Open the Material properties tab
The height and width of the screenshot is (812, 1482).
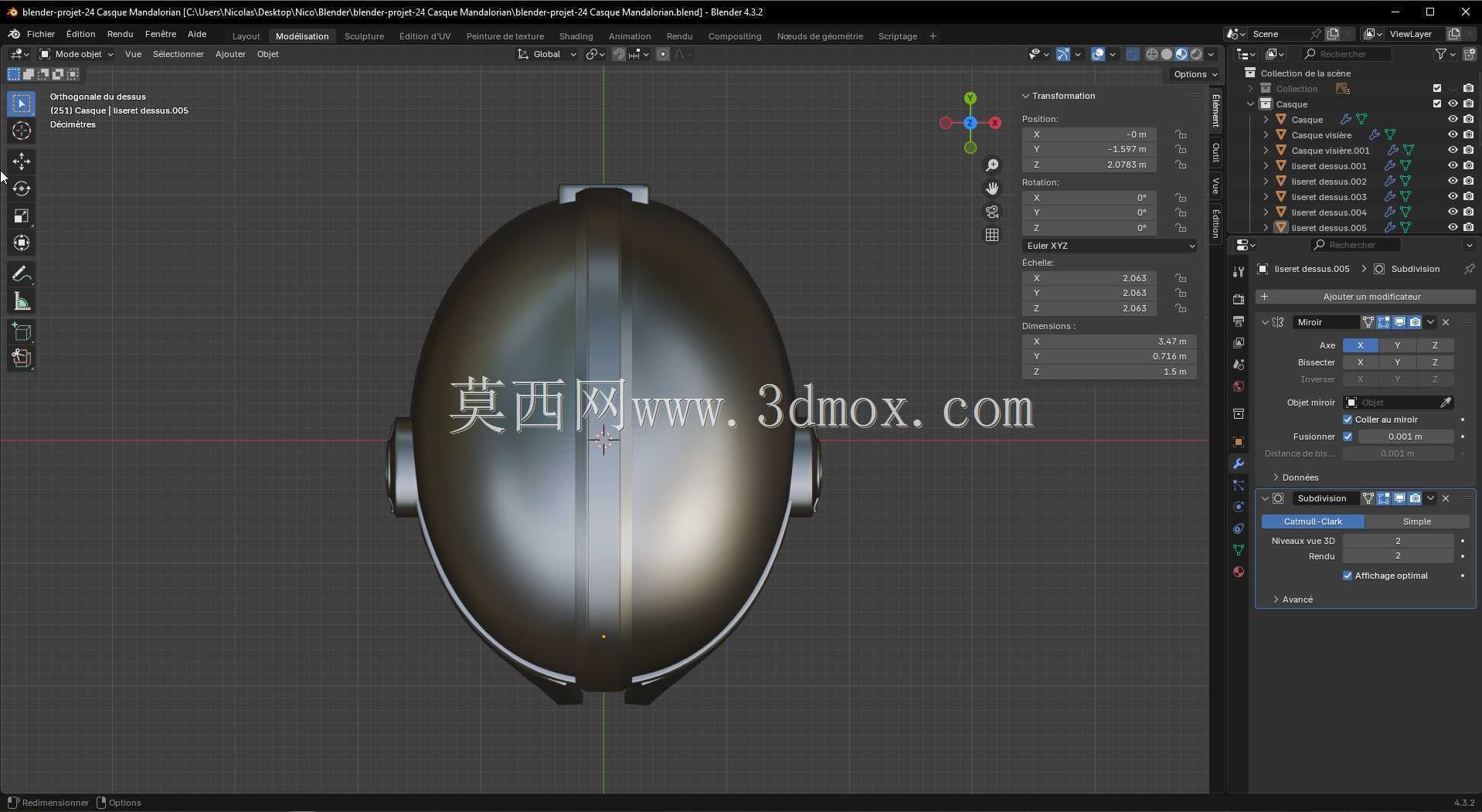click(1239, 572)
